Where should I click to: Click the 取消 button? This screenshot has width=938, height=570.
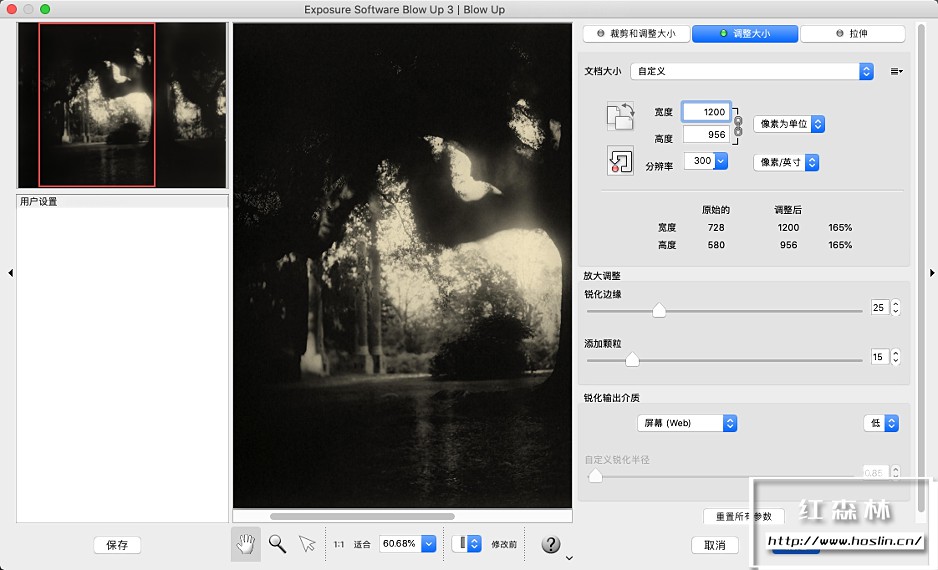pos(715,545)
